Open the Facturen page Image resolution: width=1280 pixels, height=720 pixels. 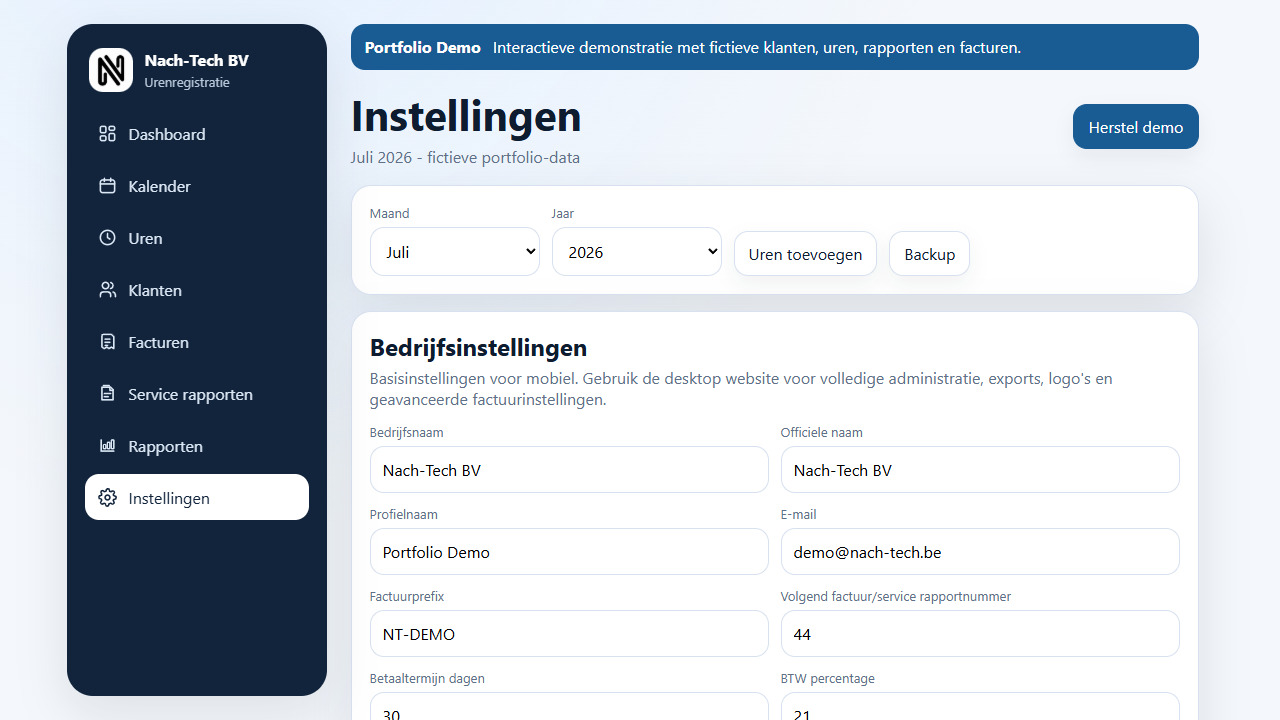tap(197, 342)
